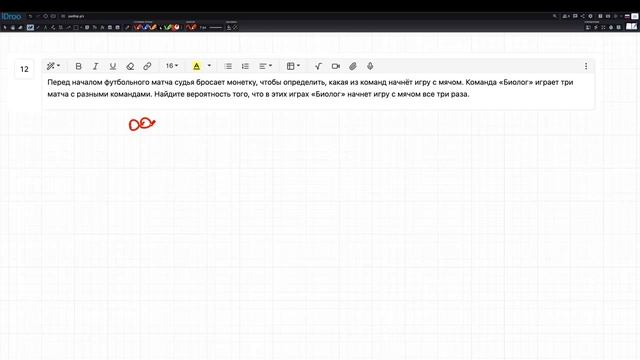The width and height of the screenshot is (640, 360).
Task: Select the rectangle shape tool
Action: point(76,27)
